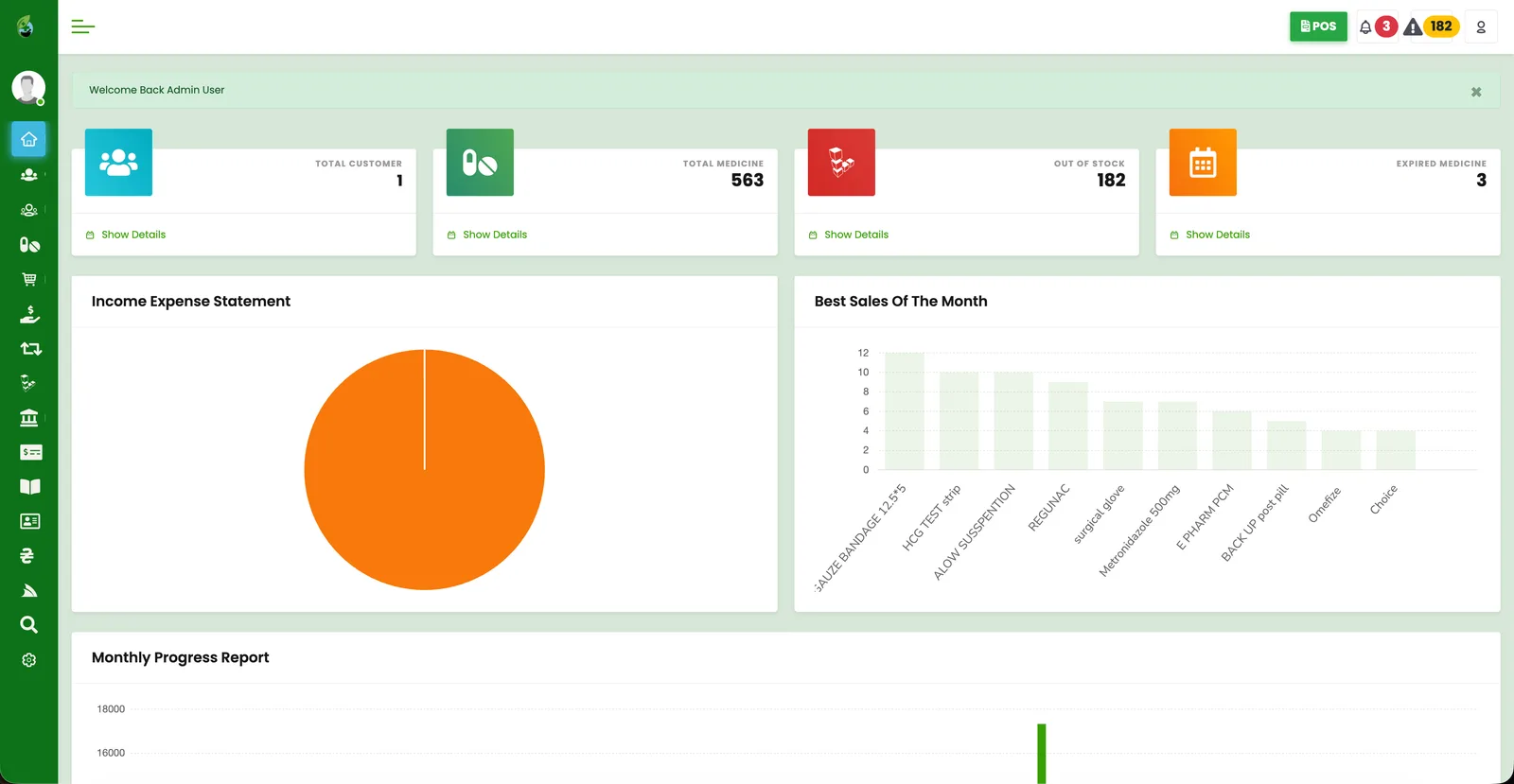Open the customer sidebar icon below Home

(29, 175)
